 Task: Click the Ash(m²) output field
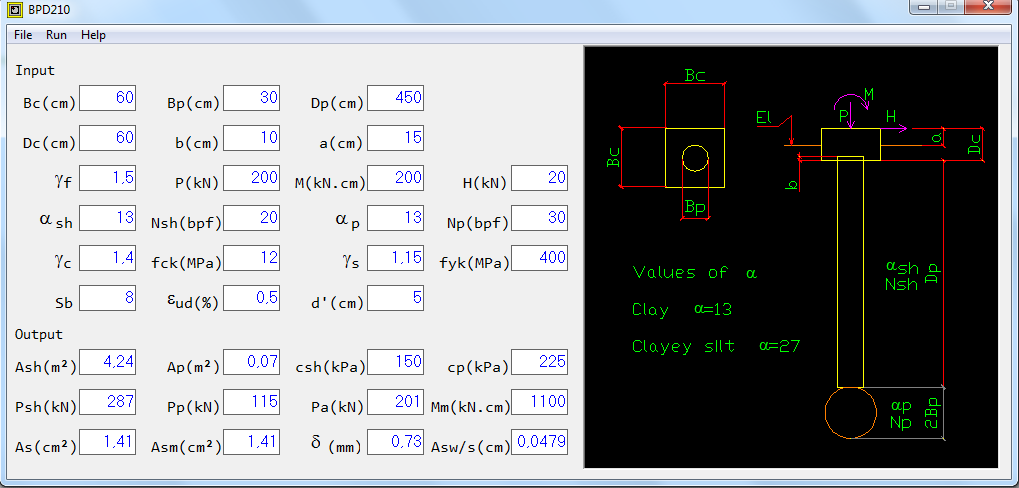coord(107,363)
